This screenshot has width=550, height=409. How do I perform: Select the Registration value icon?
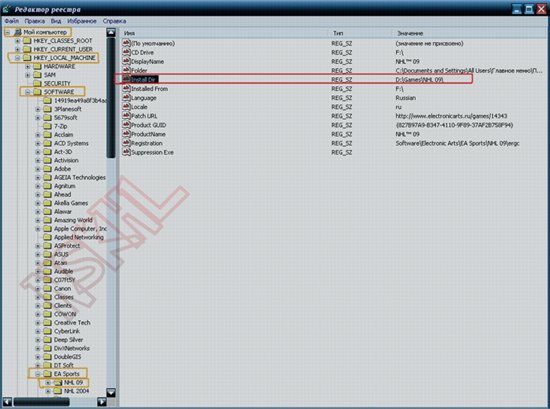pos(126,143)
